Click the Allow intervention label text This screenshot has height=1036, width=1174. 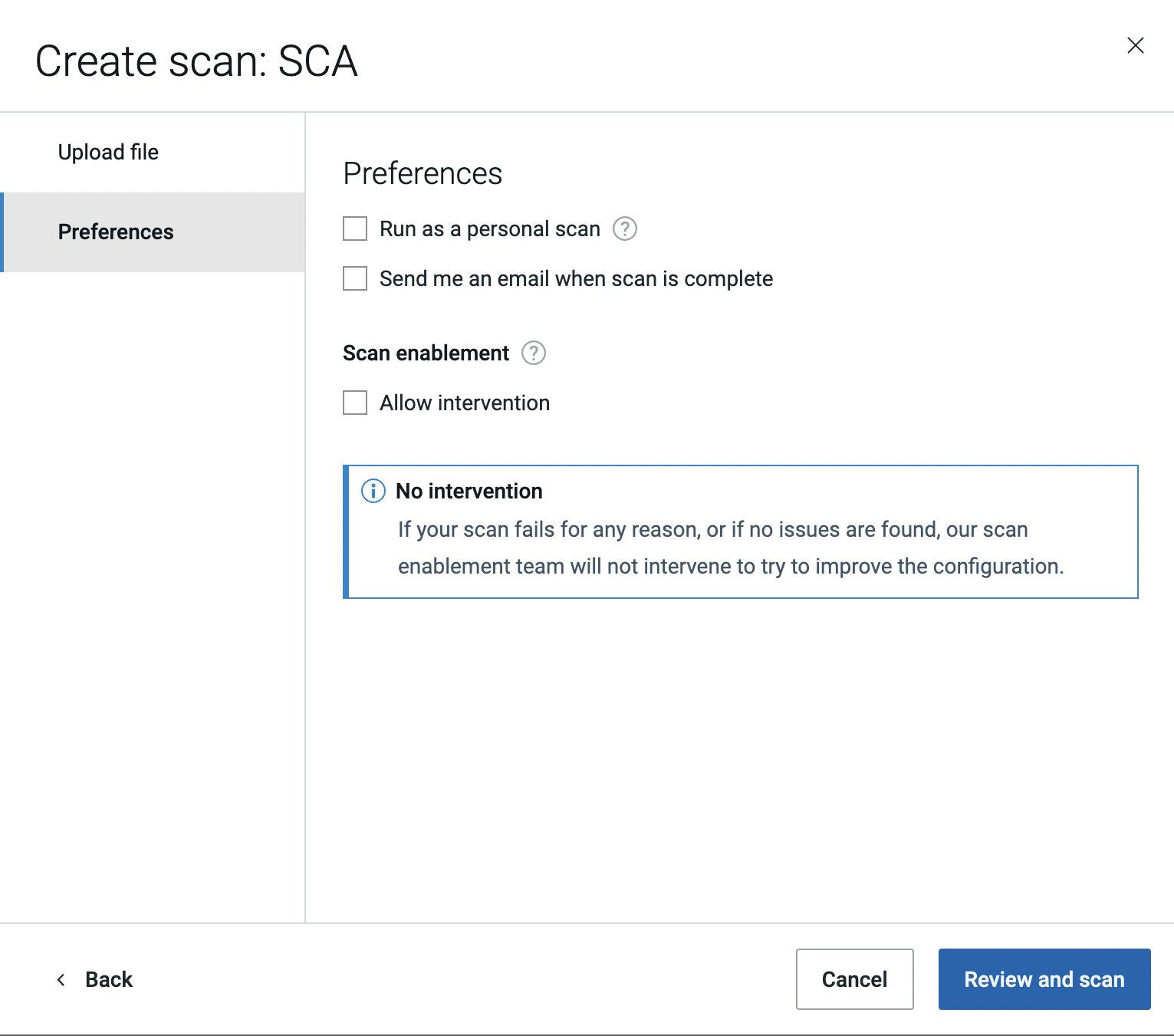pyautogui.click(x=465, y=403)
